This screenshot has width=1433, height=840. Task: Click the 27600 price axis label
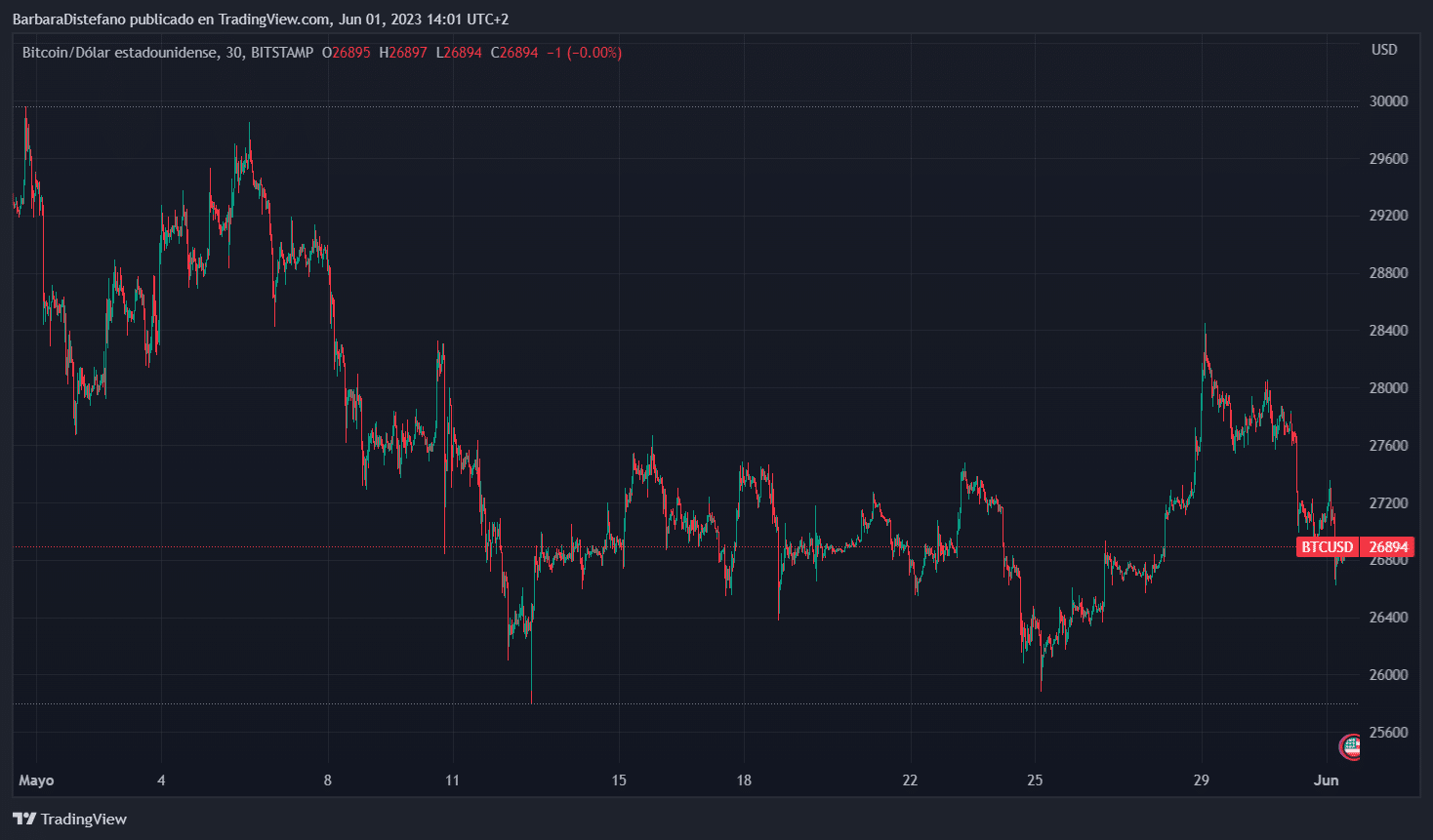point(1389,446)
